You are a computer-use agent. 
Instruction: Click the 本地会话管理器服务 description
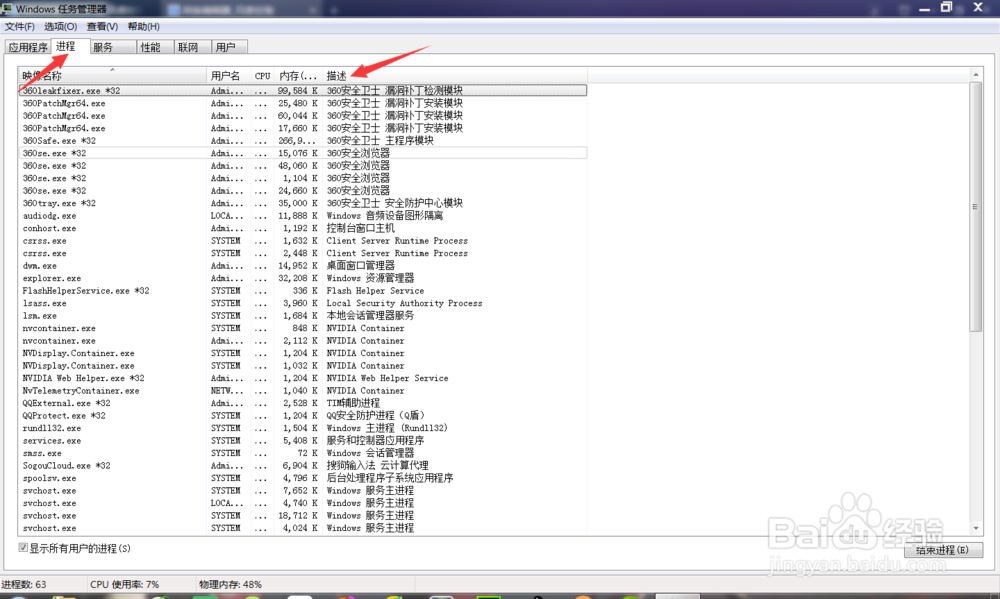click(370, 316)
